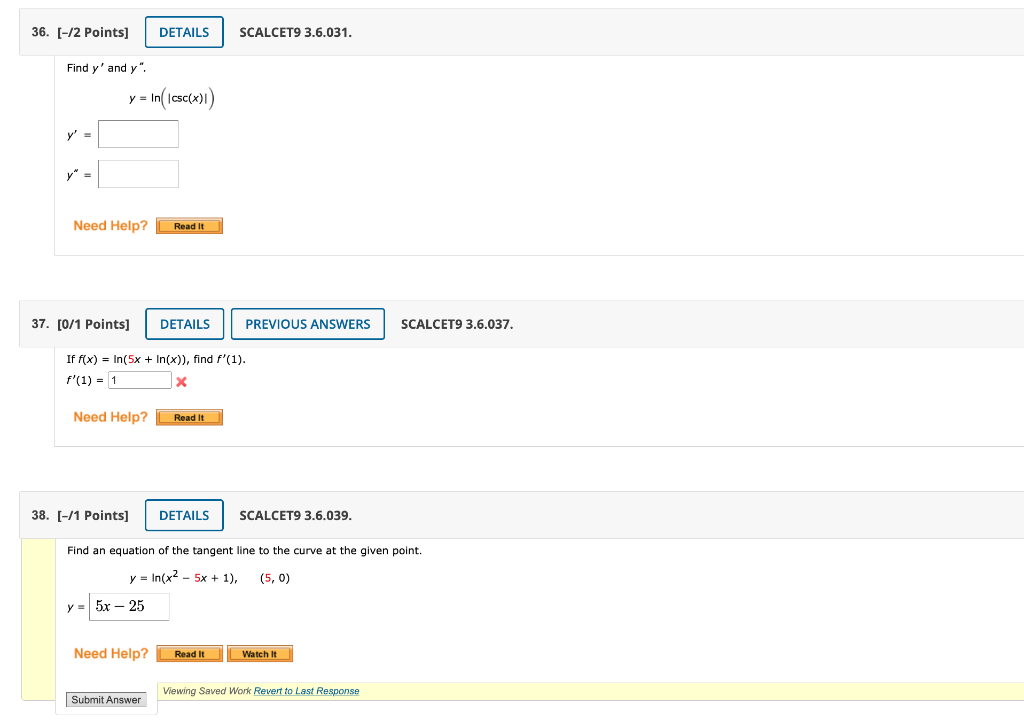Click the red X incorrect-answer icon beside f'(1)
1024x720 pixels.
coord(182,381)
